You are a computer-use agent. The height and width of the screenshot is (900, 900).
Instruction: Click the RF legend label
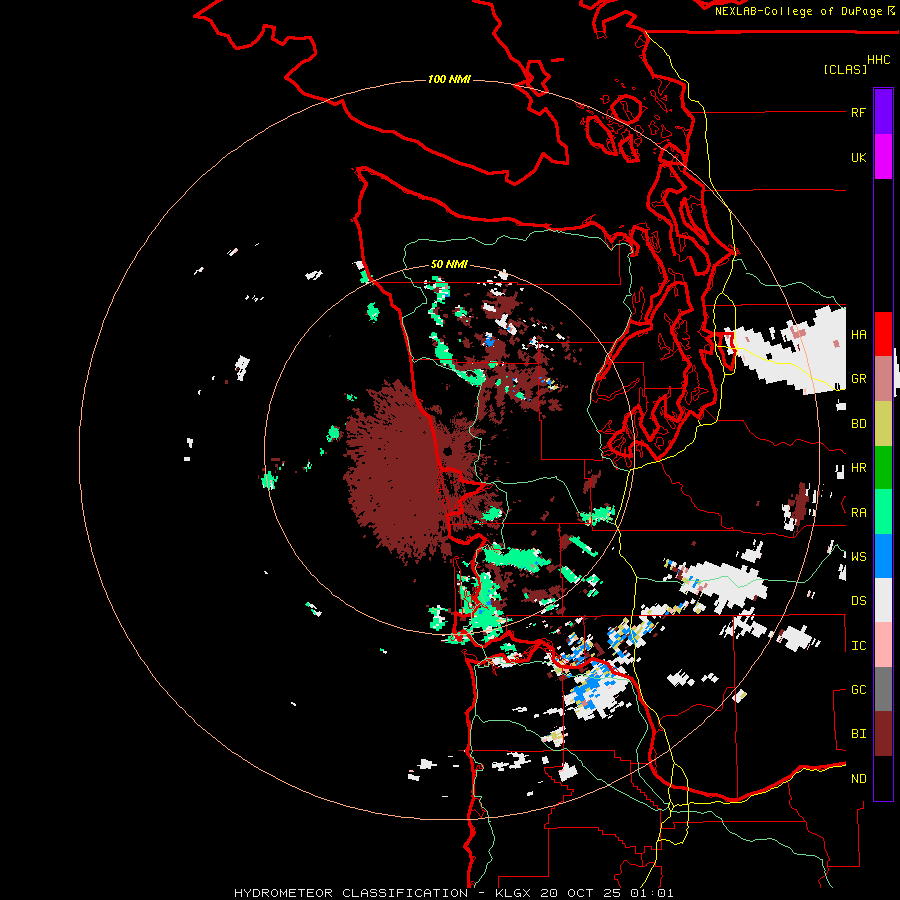click(858, 112)
